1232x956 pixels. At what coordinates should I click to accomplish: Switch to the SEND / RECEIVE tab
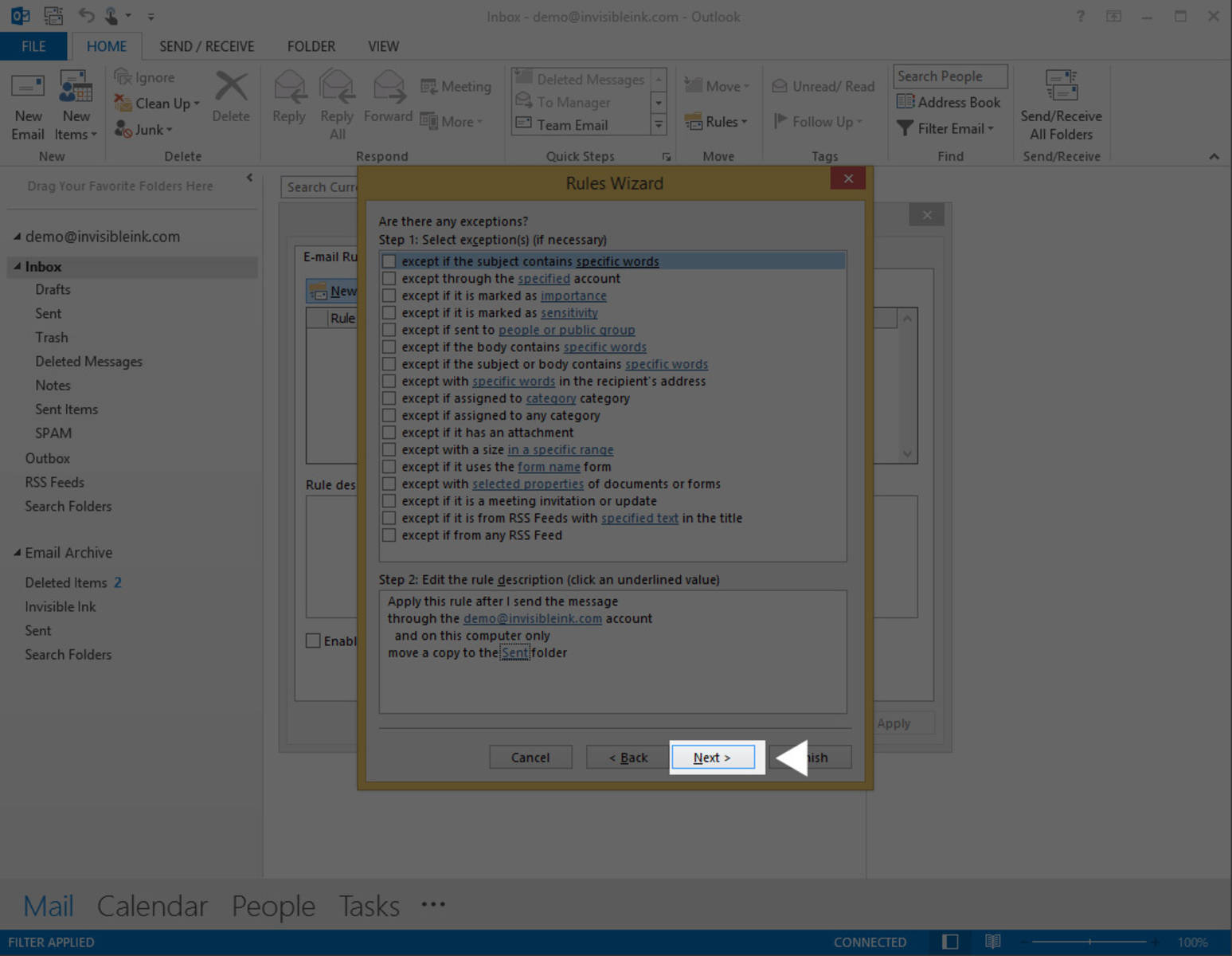(x=207, y=46)
